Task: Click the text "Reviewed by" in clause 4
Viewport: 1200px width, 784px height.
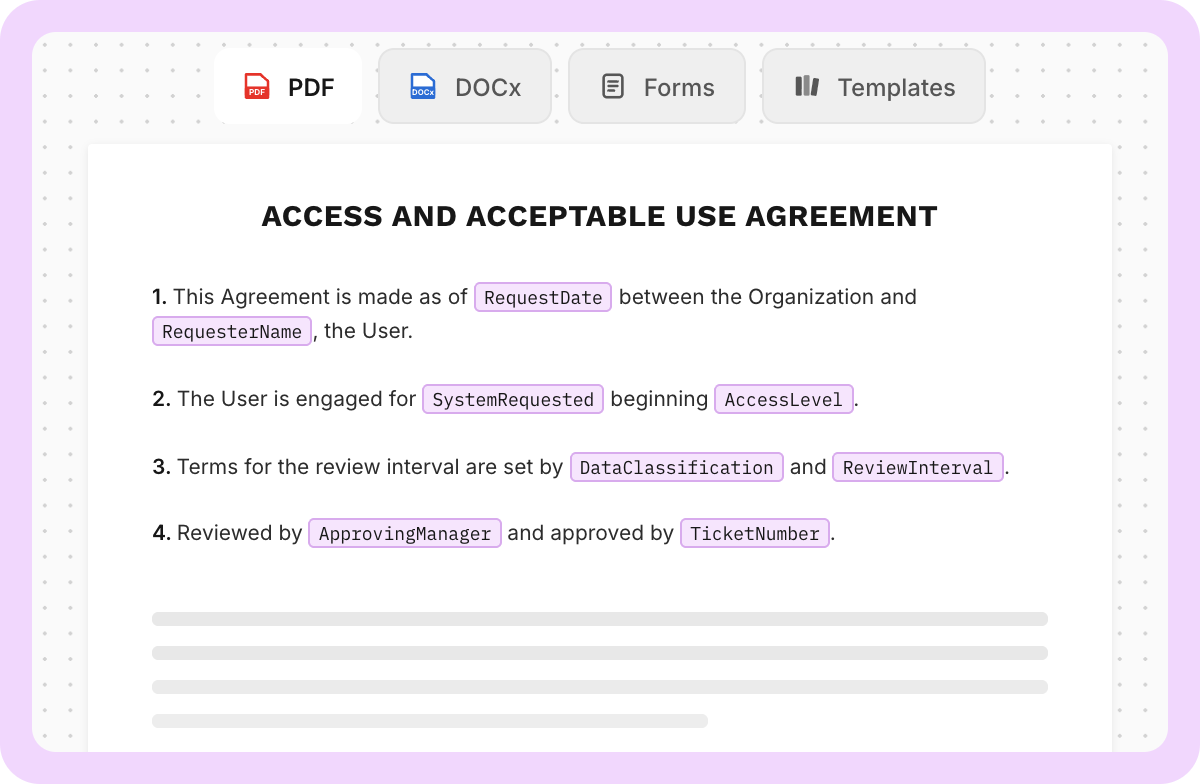Action: click(x=239, y=533)
